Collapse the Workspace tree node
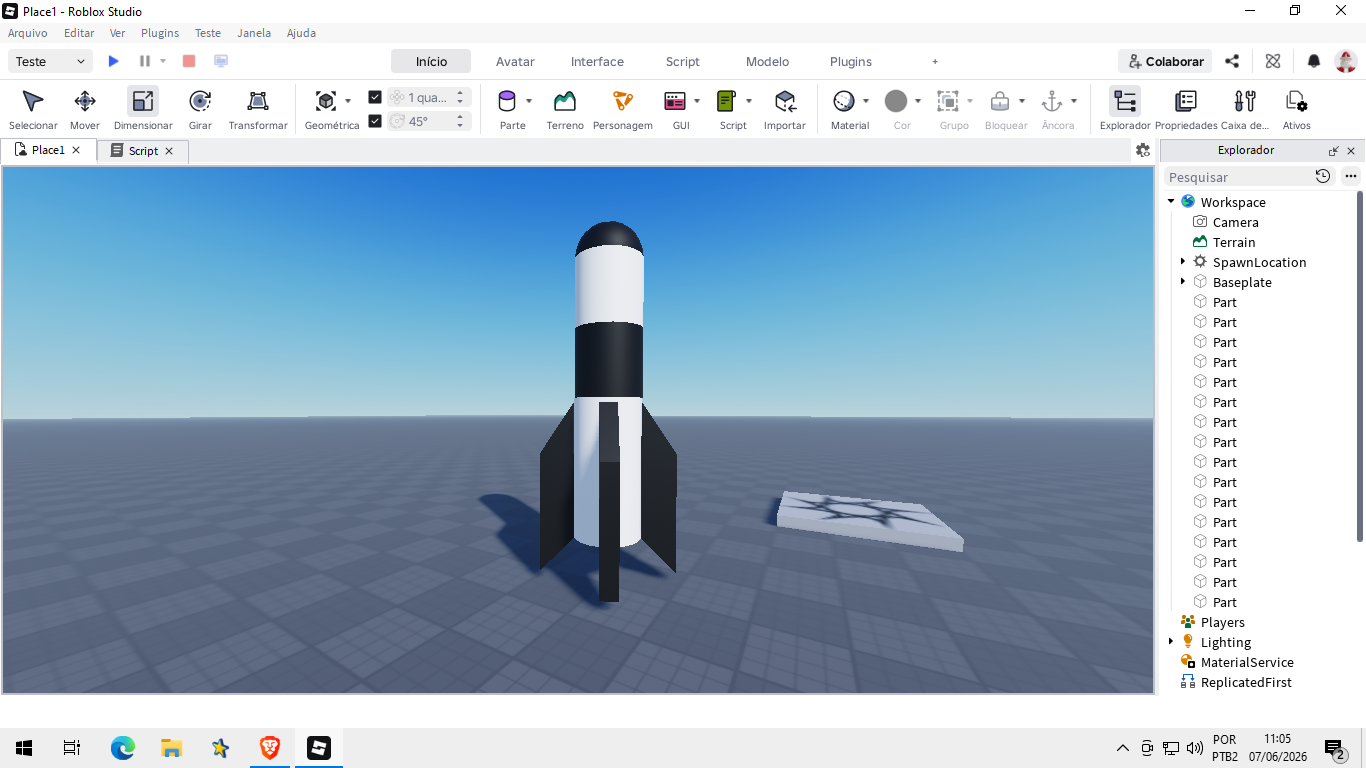 (x=1171, y=201)
